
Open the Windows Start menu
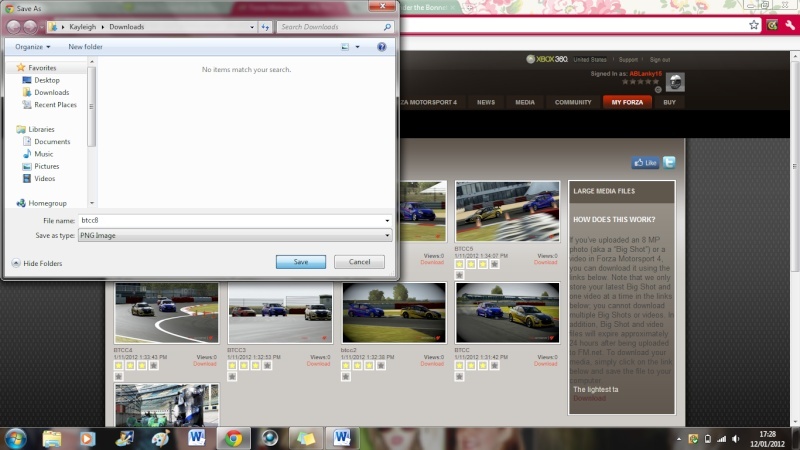[x=15, y=438]
